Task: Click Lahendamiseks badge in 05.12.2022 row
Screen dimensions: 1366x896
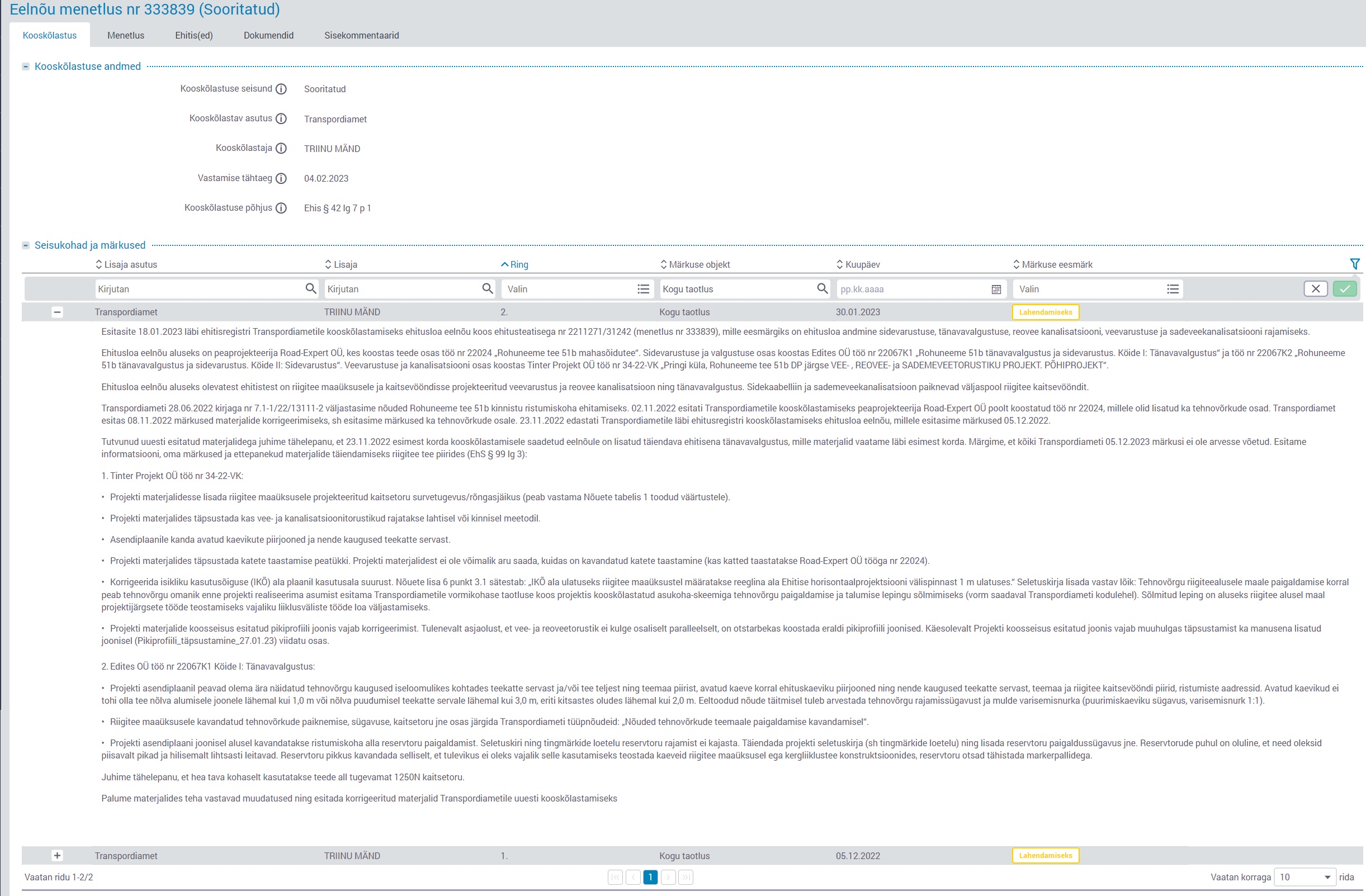Action: [x=1046, y=855]
